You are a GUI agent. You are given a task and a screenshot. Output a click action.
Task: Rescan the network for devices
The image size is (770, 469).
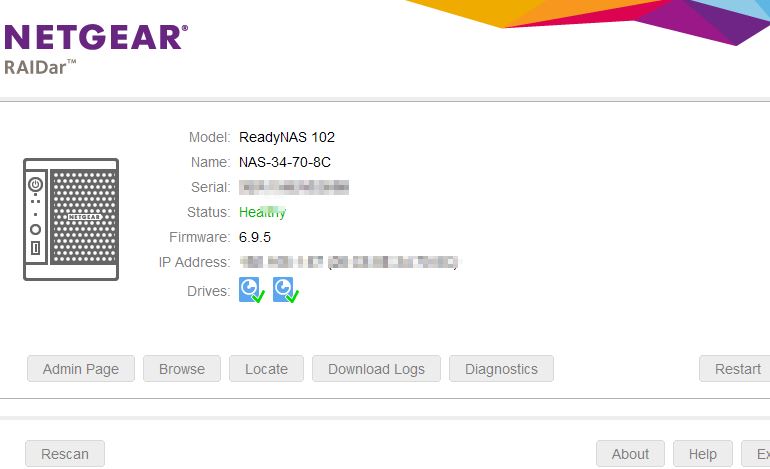coord(65,454)
